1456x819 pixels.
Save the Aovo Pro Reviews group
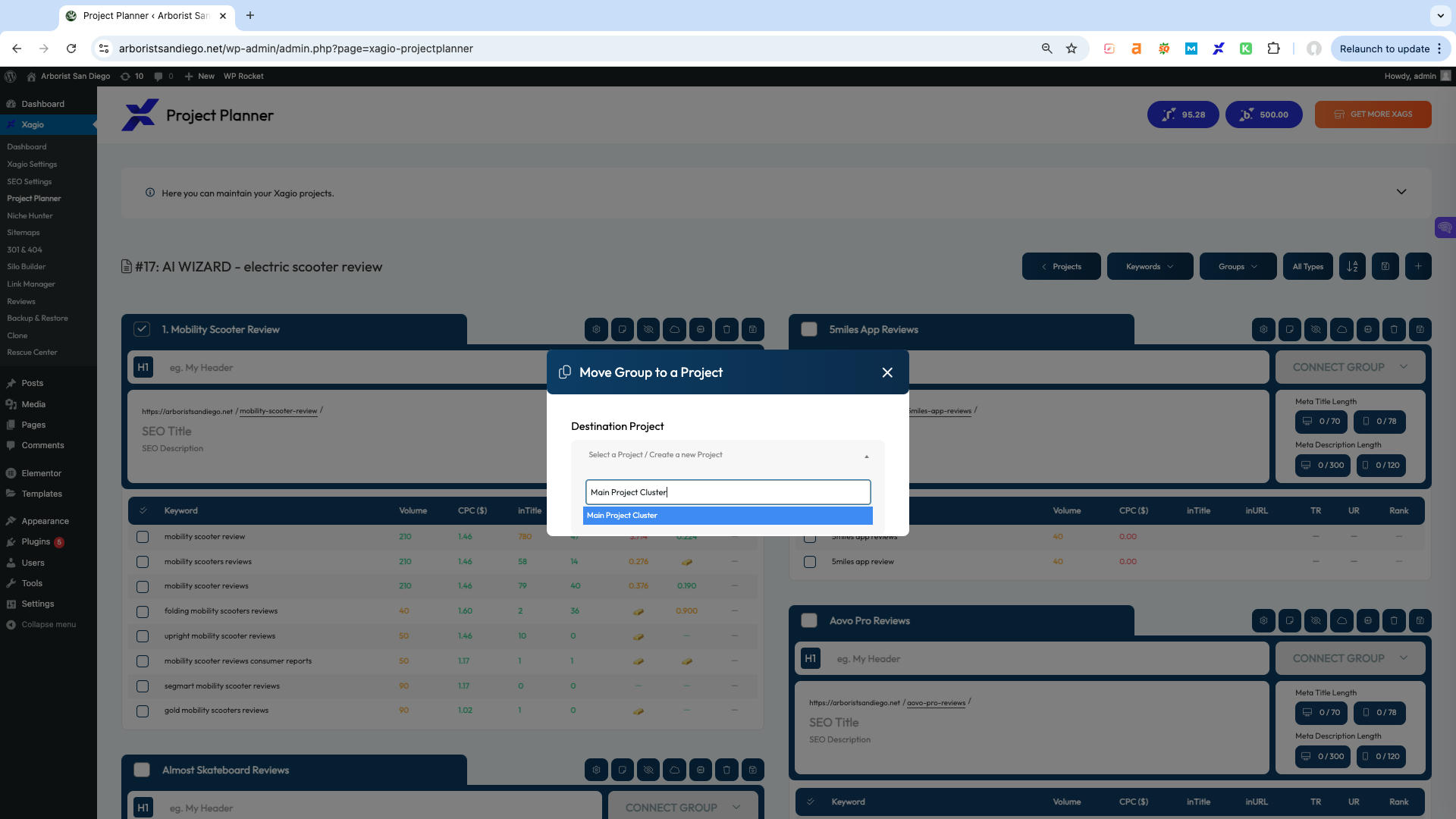[1420, 621]
